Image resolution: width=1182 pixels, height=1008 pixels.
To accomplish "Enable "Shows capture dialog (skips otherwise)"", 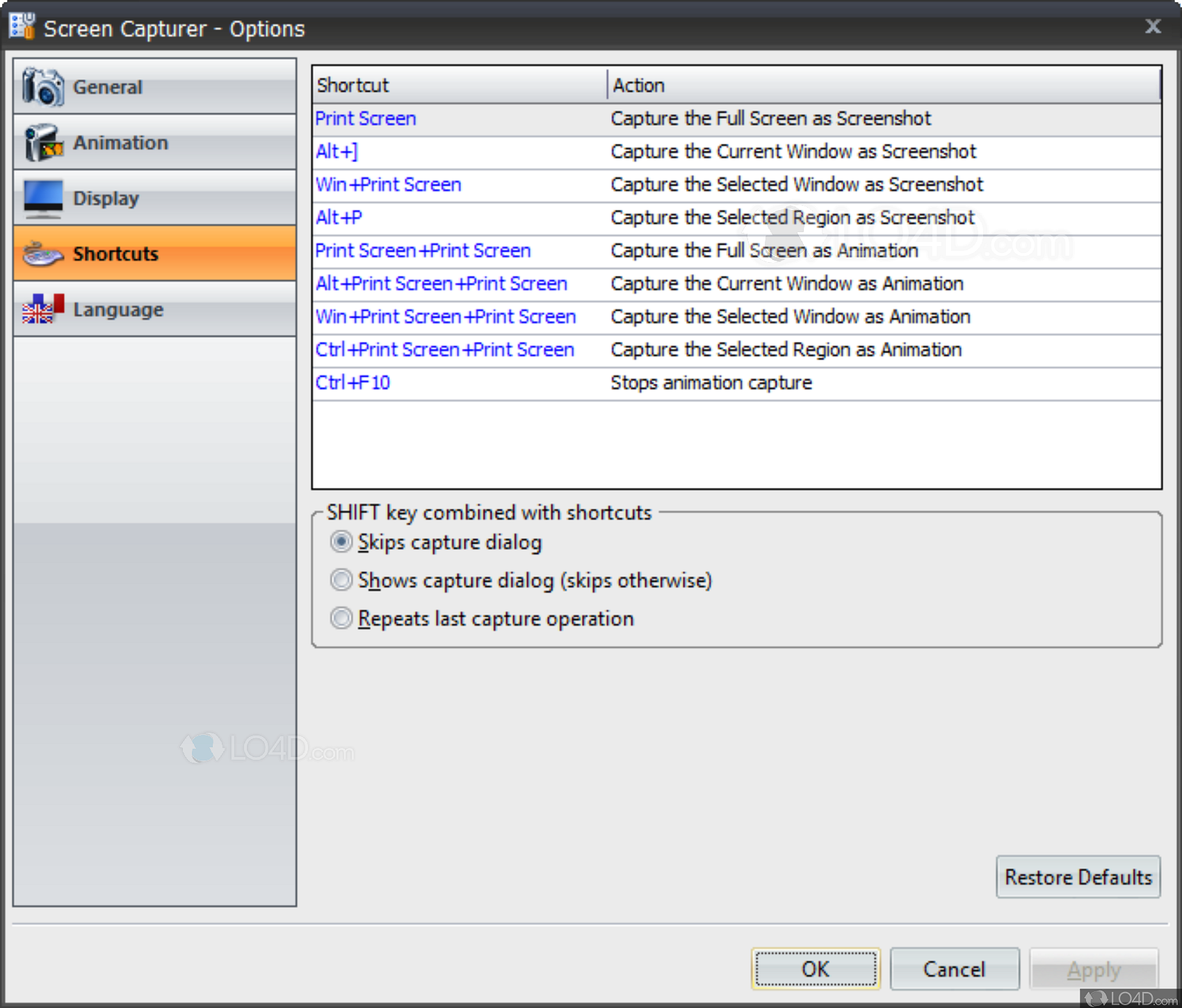I will coord(341,580).
